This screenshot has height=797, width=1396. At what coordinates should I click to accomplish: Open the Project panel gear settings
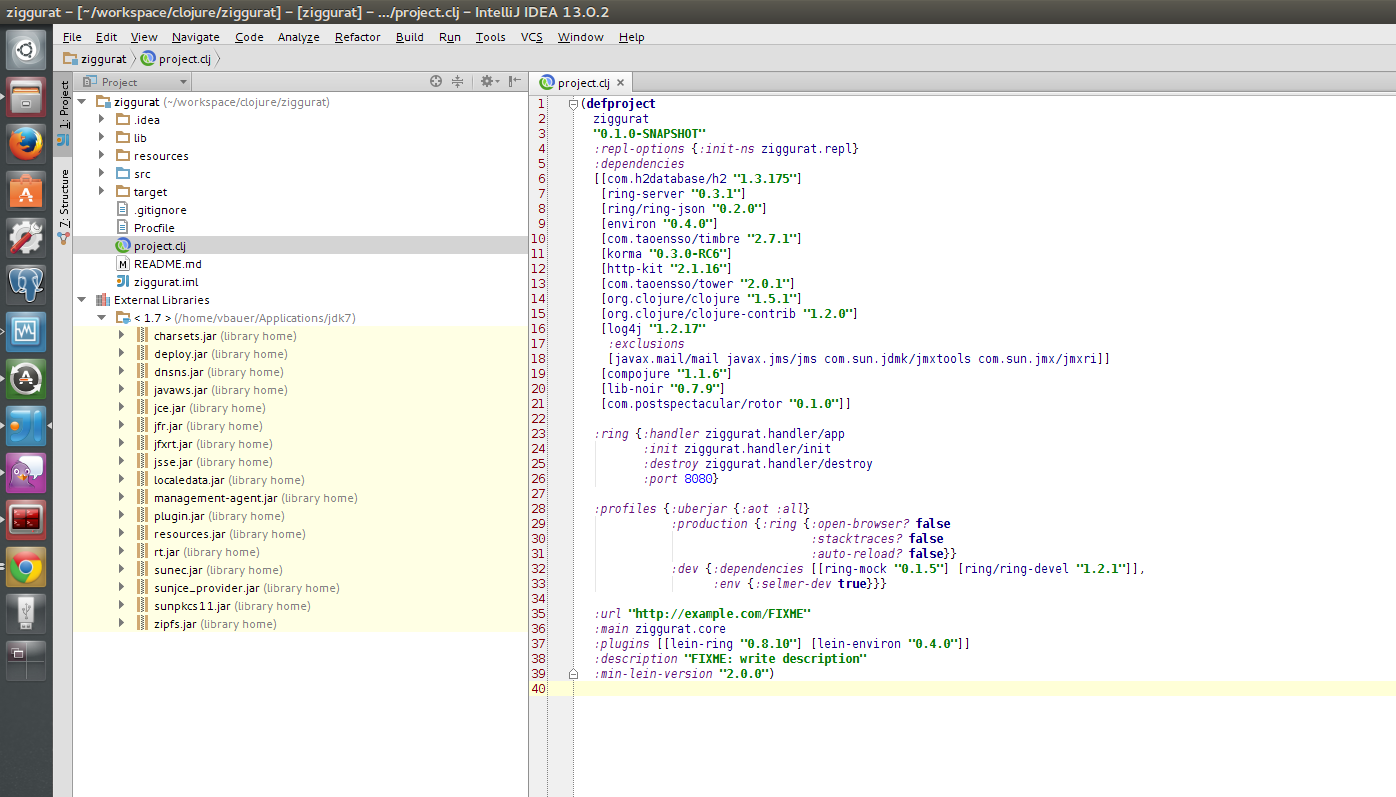488,82
